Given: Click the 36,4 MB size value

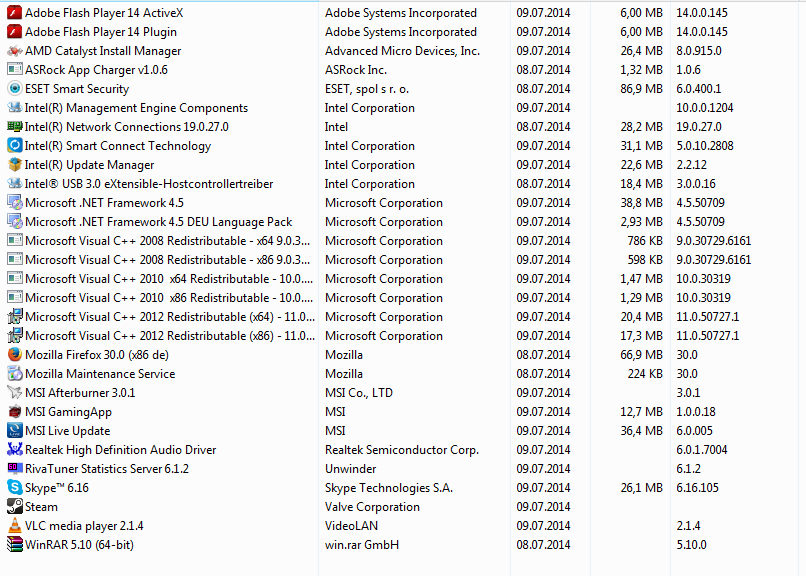Looking at the screenshot, I should tap(642, 431).
